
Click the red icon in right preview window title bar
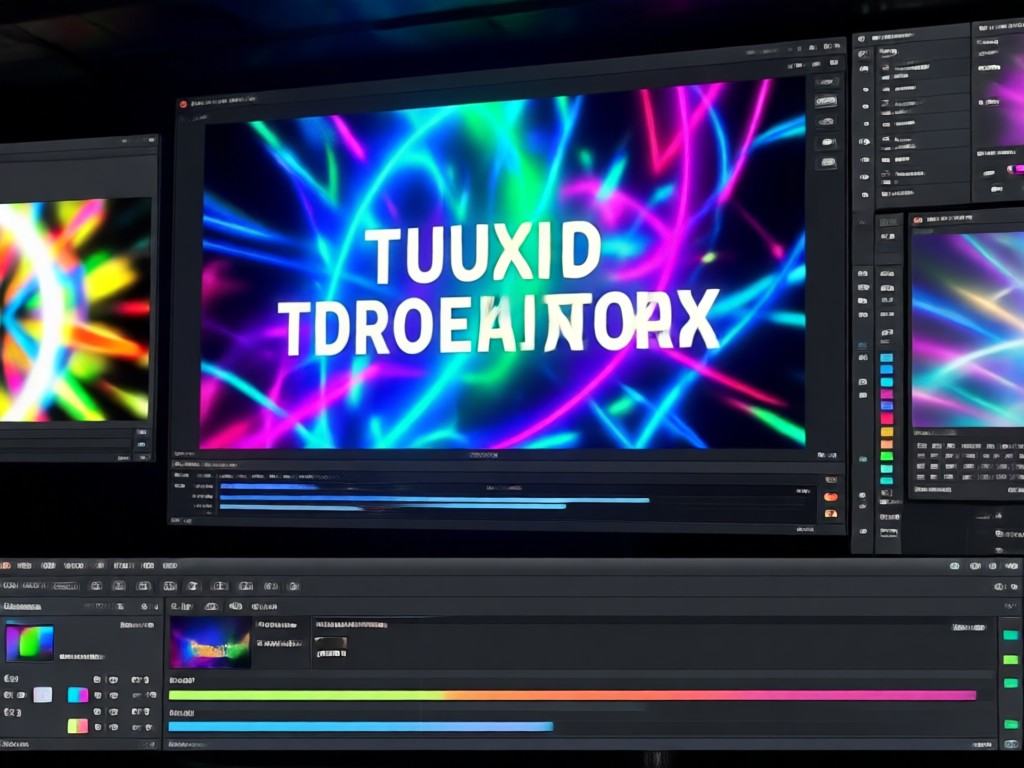918,220
